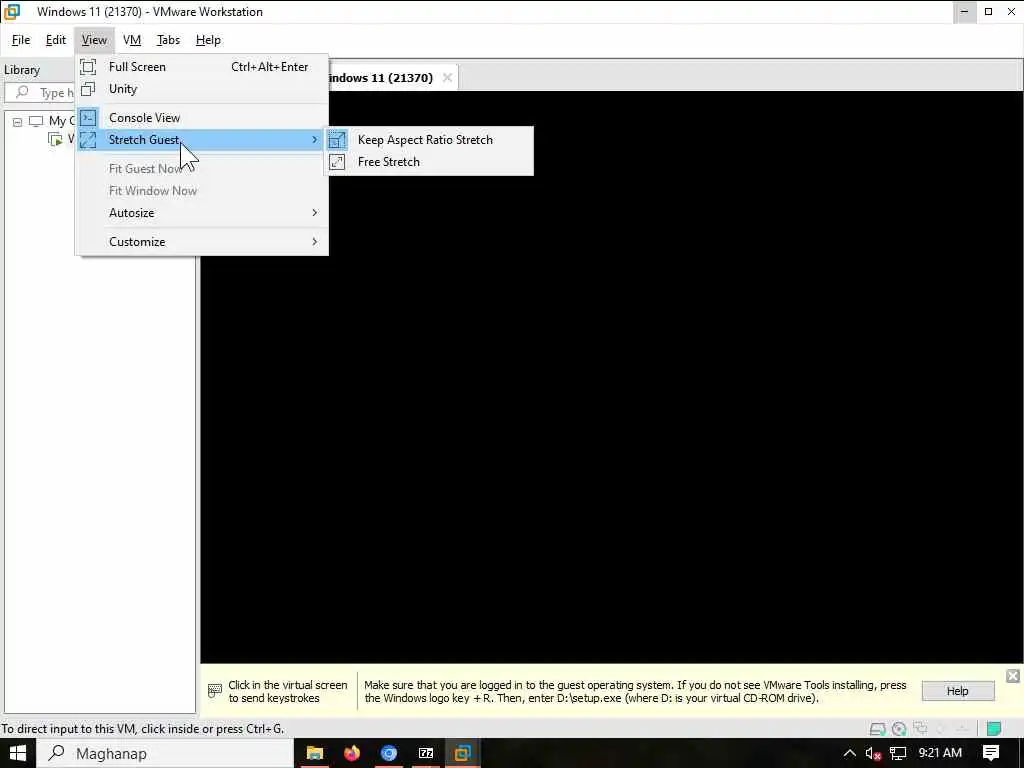Click the network adapter status icon
1024x768 pixels.
[921, 728]
